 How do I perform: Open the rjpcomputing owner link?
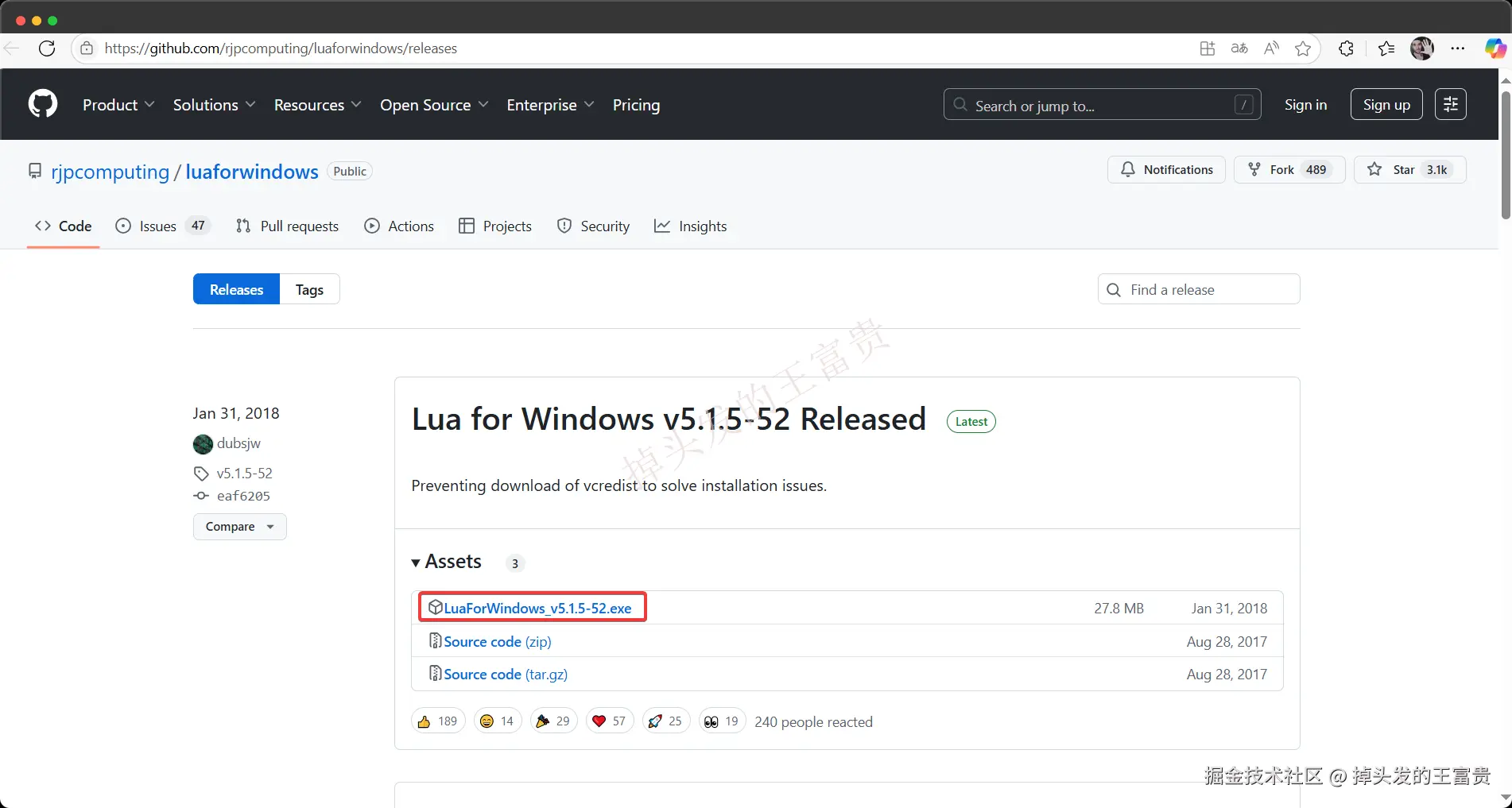tap(110, 172)
